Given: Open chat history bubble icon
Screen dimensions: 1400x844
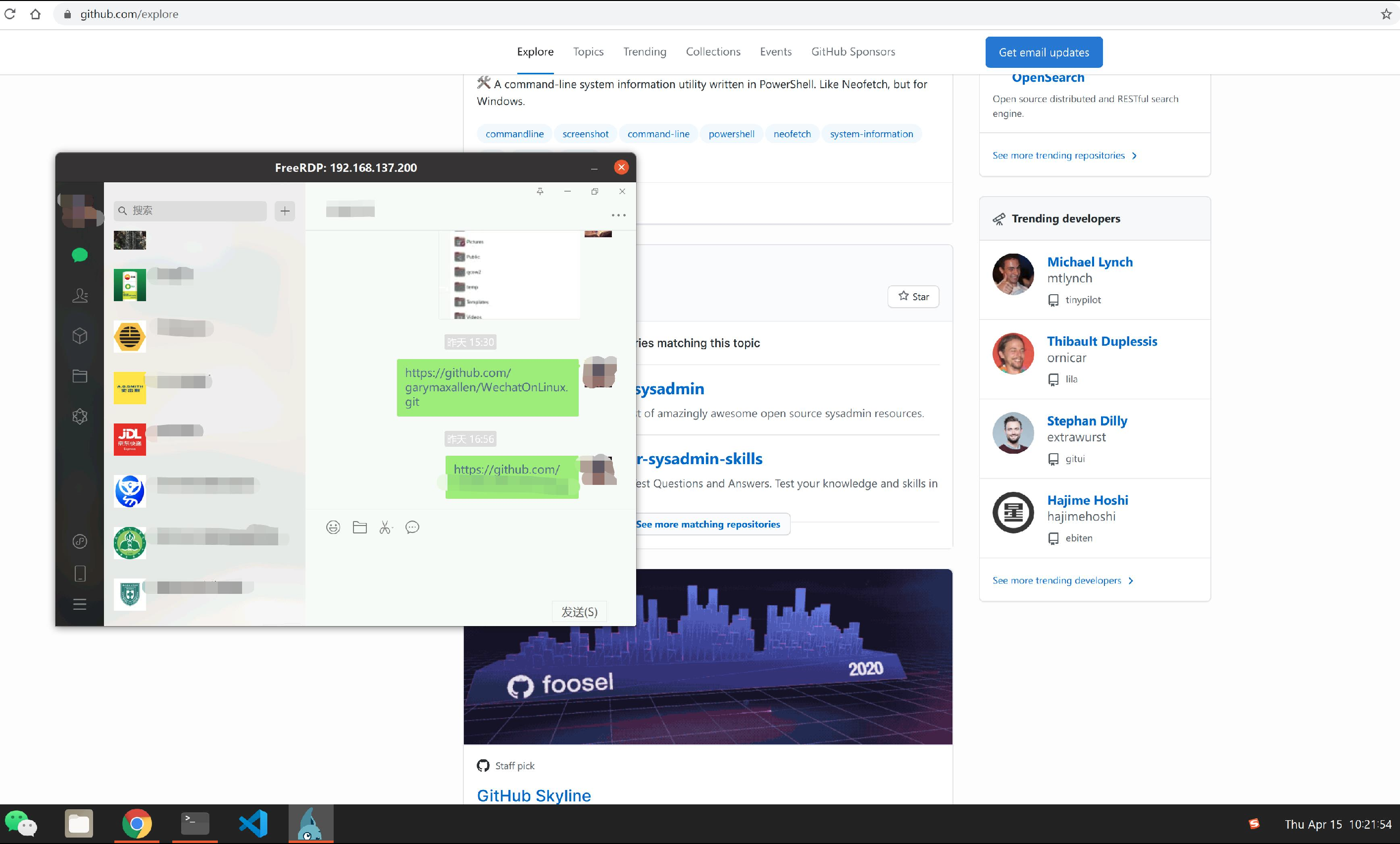Looking at the screenshot, I should point(412,527).
